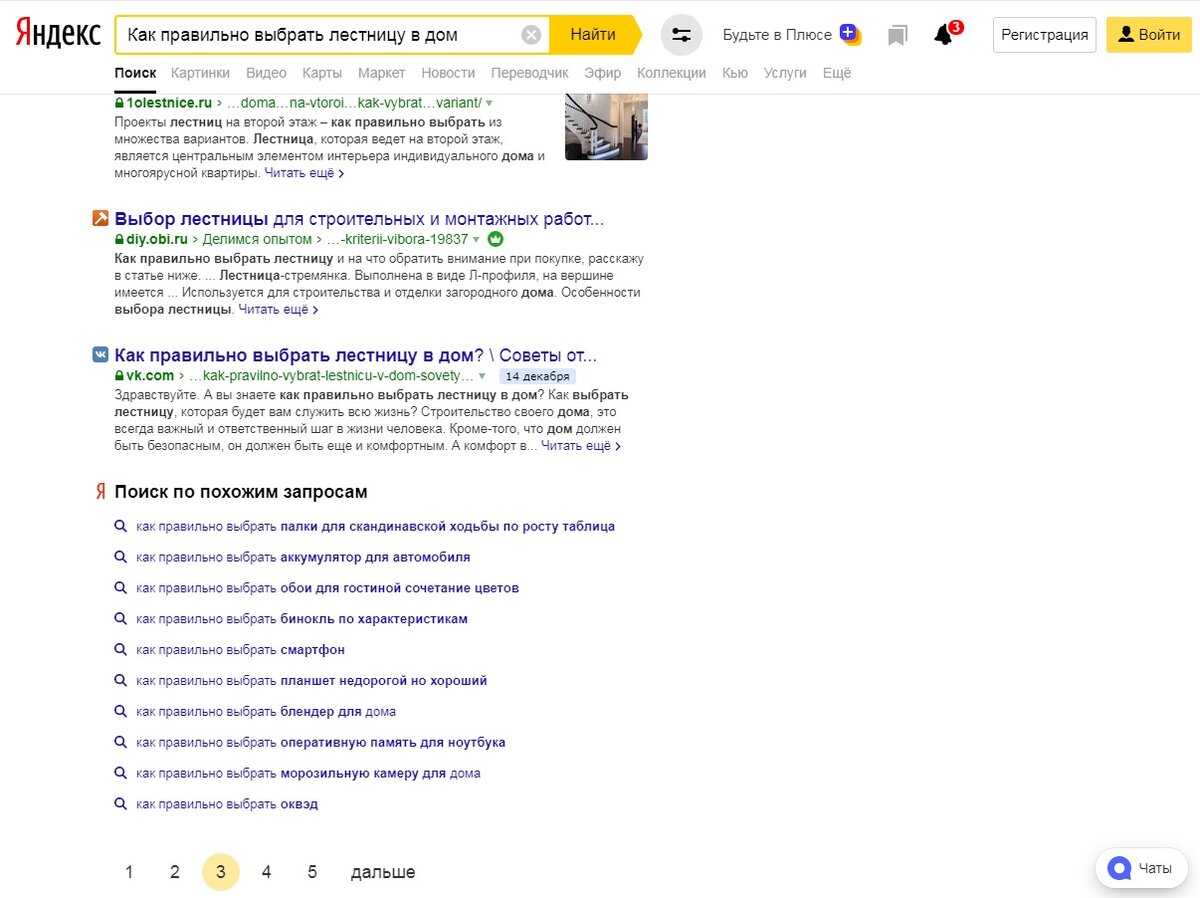Click the lock icon of 1olestnice.ru result

coord(119,103)
